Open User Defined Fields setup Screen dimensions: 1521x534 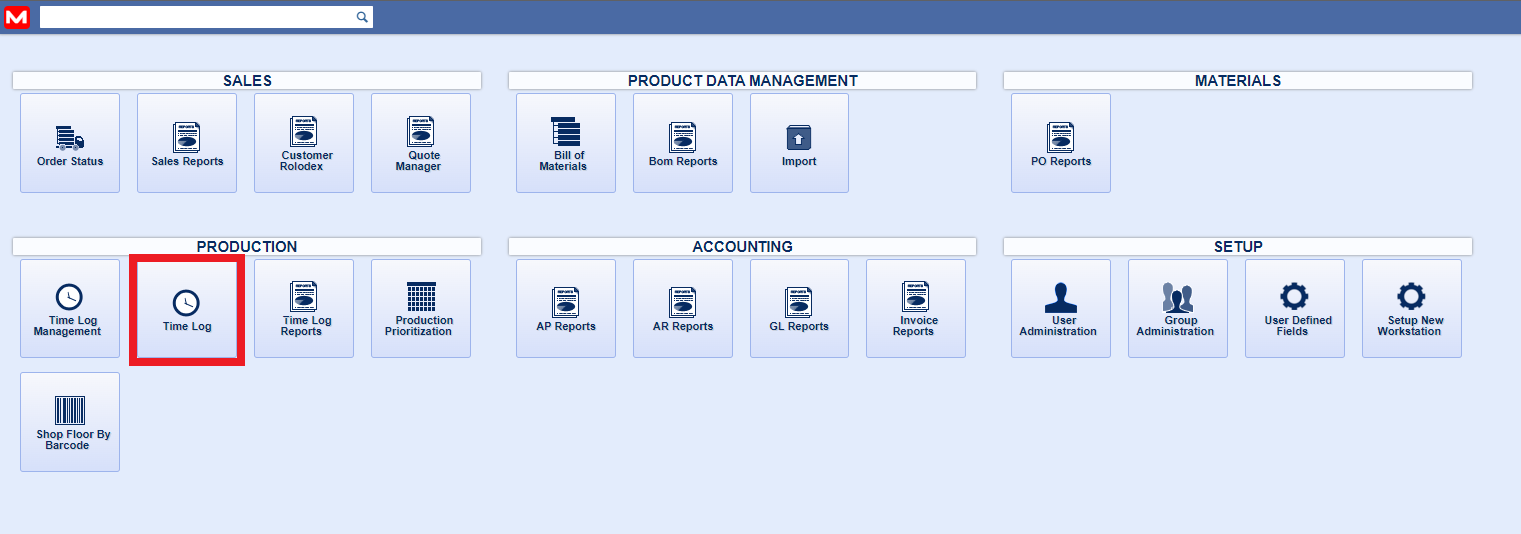(1295, 308)
